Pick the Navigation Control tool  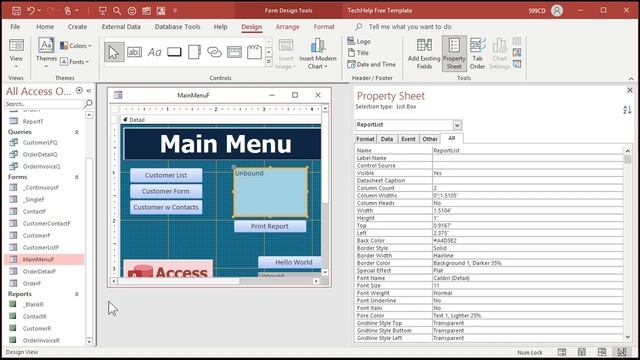tap(234, 52)
